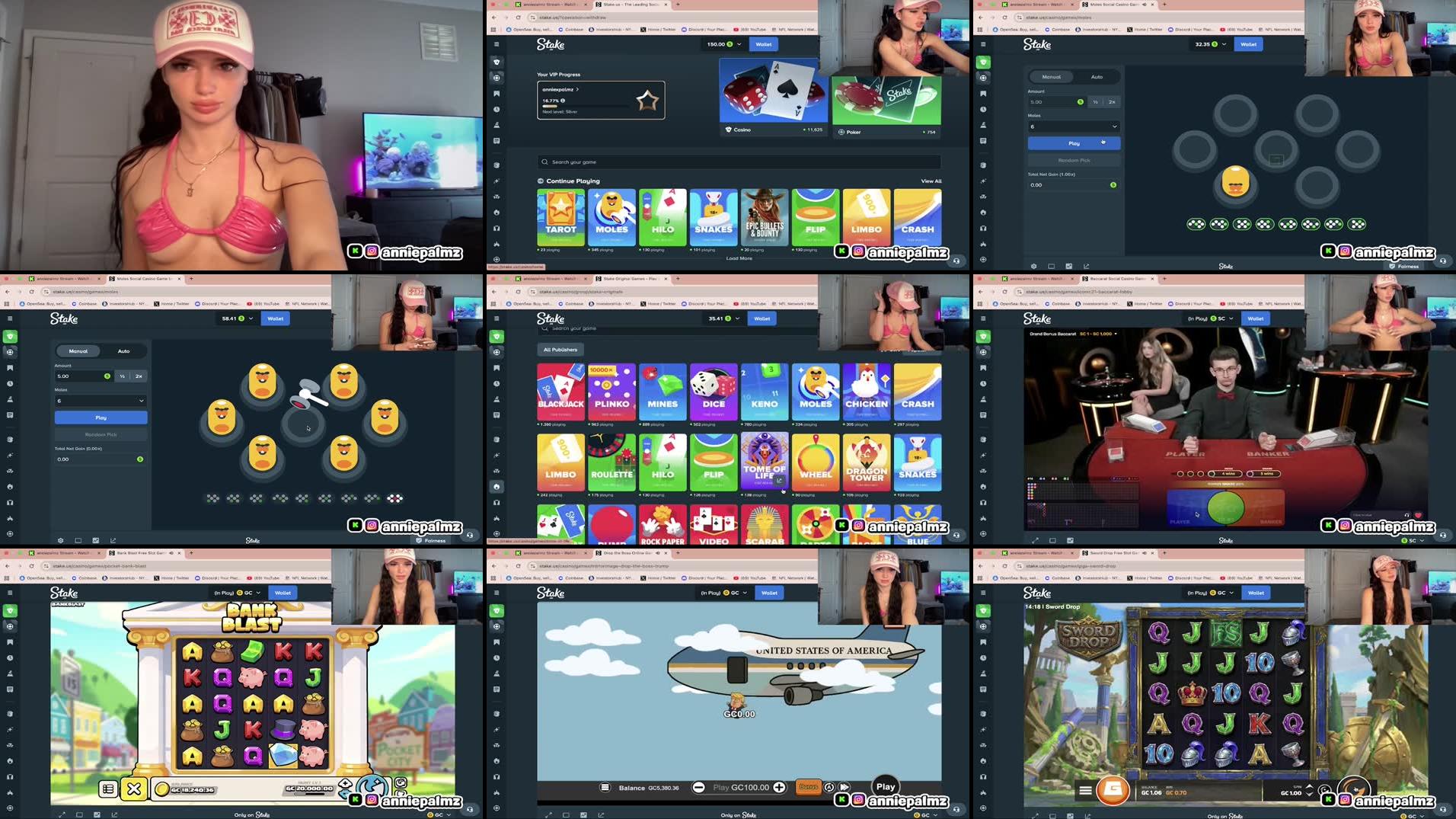
Task: Open the Tome of Life game tile
Action: click(x=765, y=462)
